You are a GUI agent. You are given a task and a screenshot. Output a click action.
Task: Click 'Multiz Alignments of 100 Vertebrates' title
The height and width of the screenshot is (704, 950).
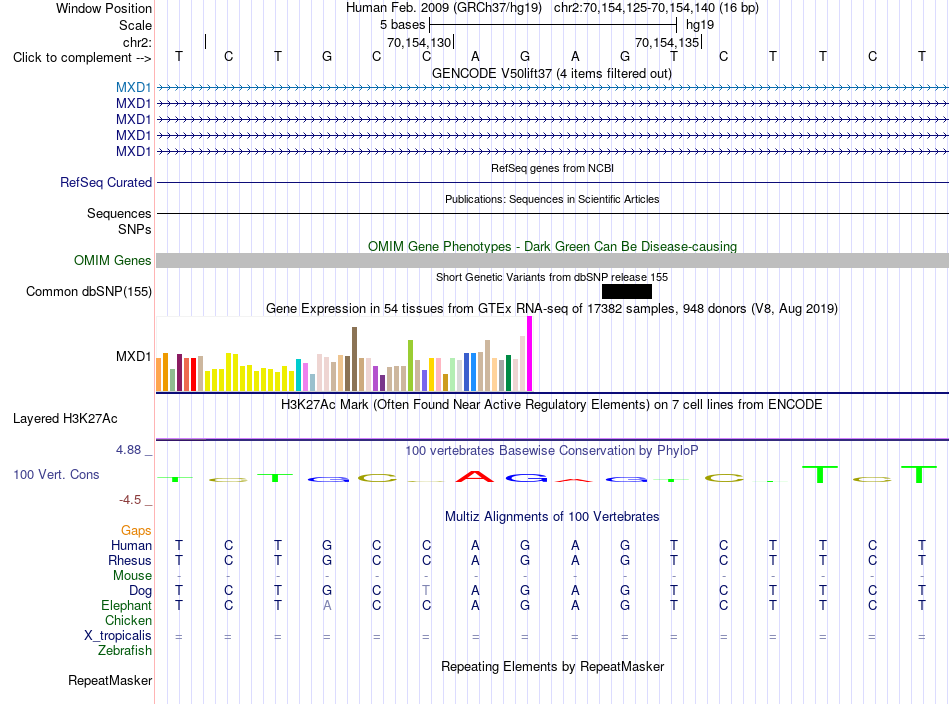point(552,517)
